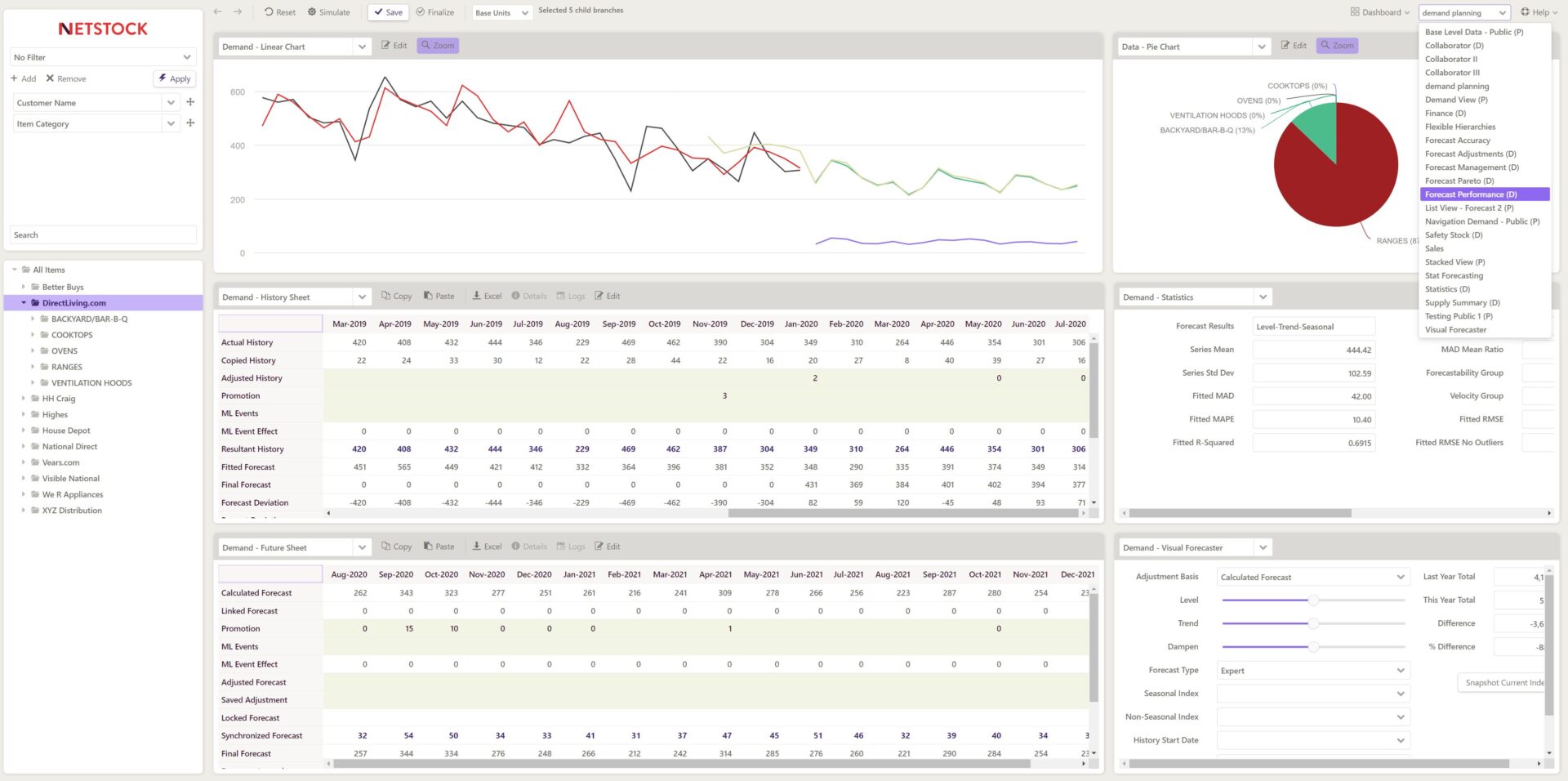The height and width of the screenshot is (781, 1568).
Task: Run Simulate from the top toolbar
Action: coord(328,12)
